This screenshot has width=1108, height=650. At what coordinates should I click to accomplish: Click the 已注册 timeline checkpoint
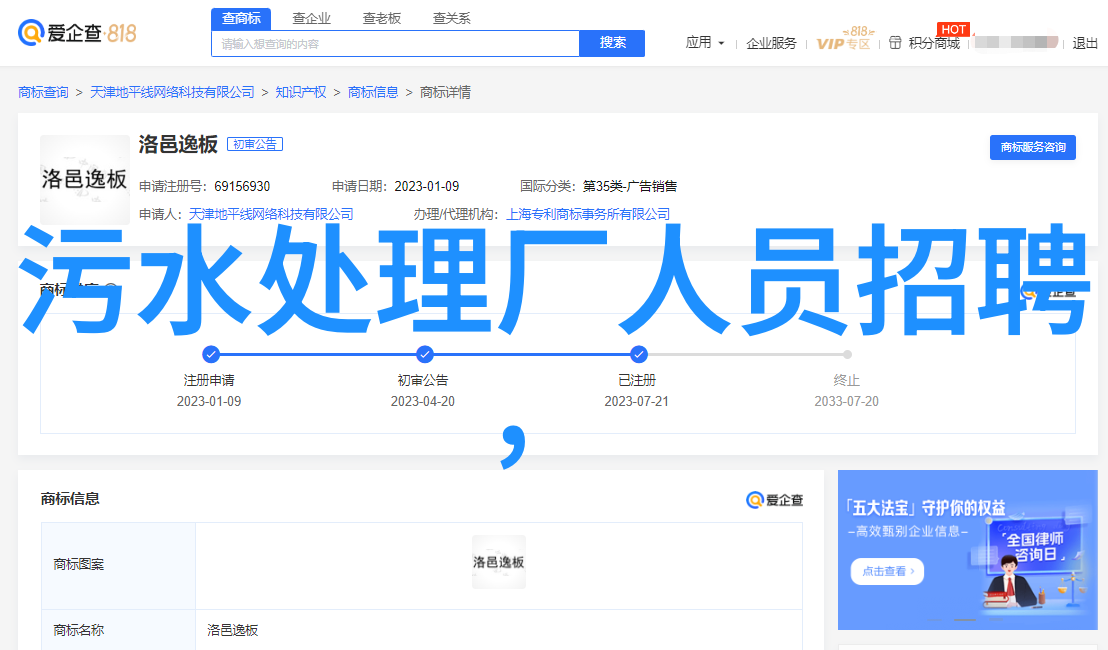click(x=639, y=354)
